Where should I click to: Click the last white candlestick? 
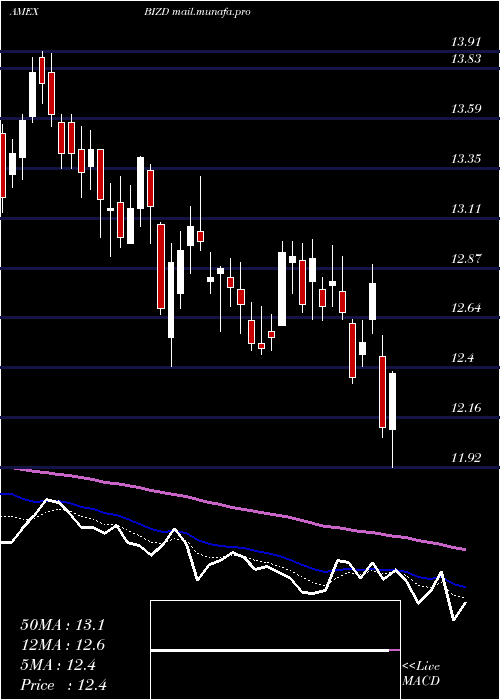click(392, 401)
